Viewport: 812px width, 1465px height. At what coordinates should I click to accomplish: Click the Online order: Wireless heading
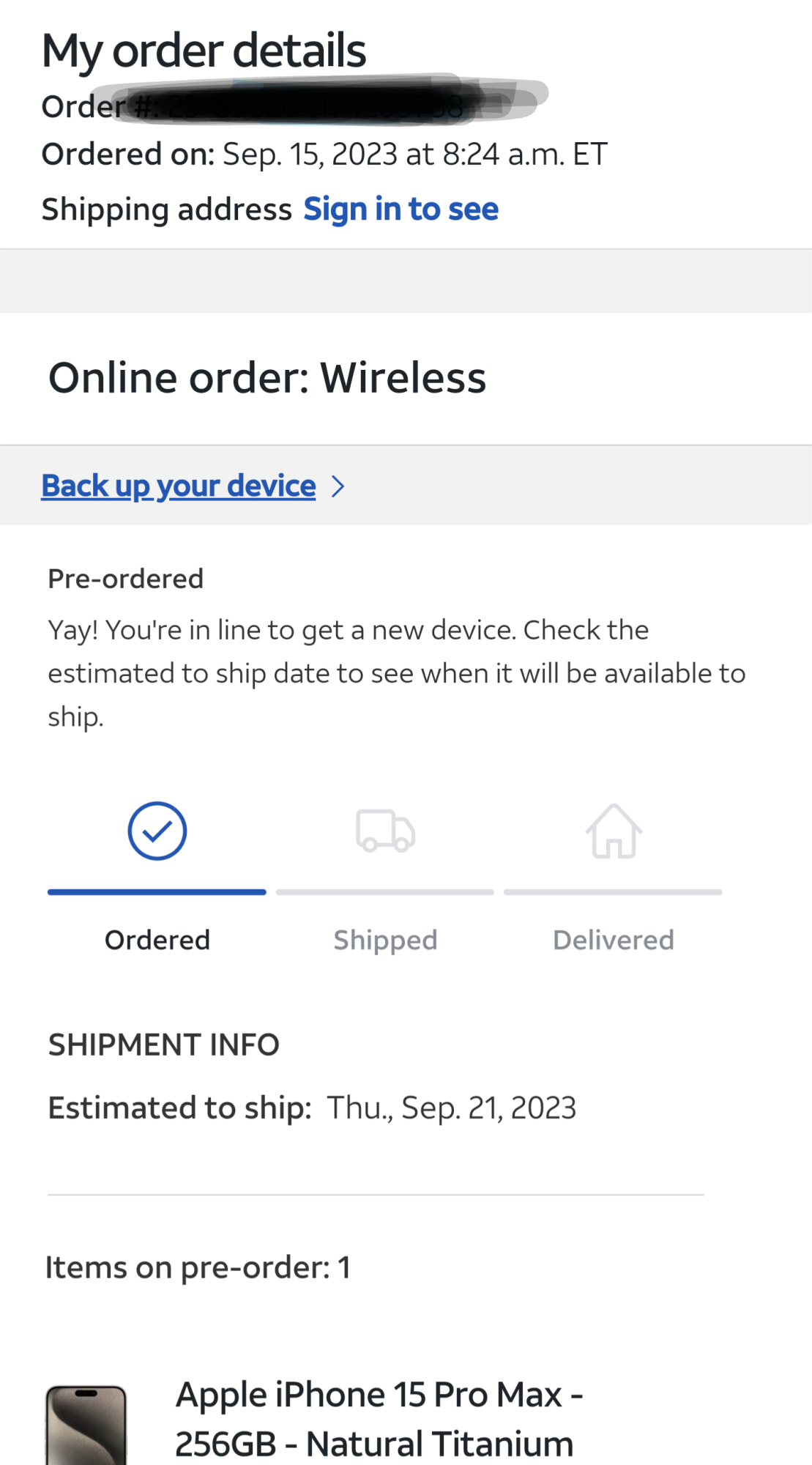[x=267, y=378]
